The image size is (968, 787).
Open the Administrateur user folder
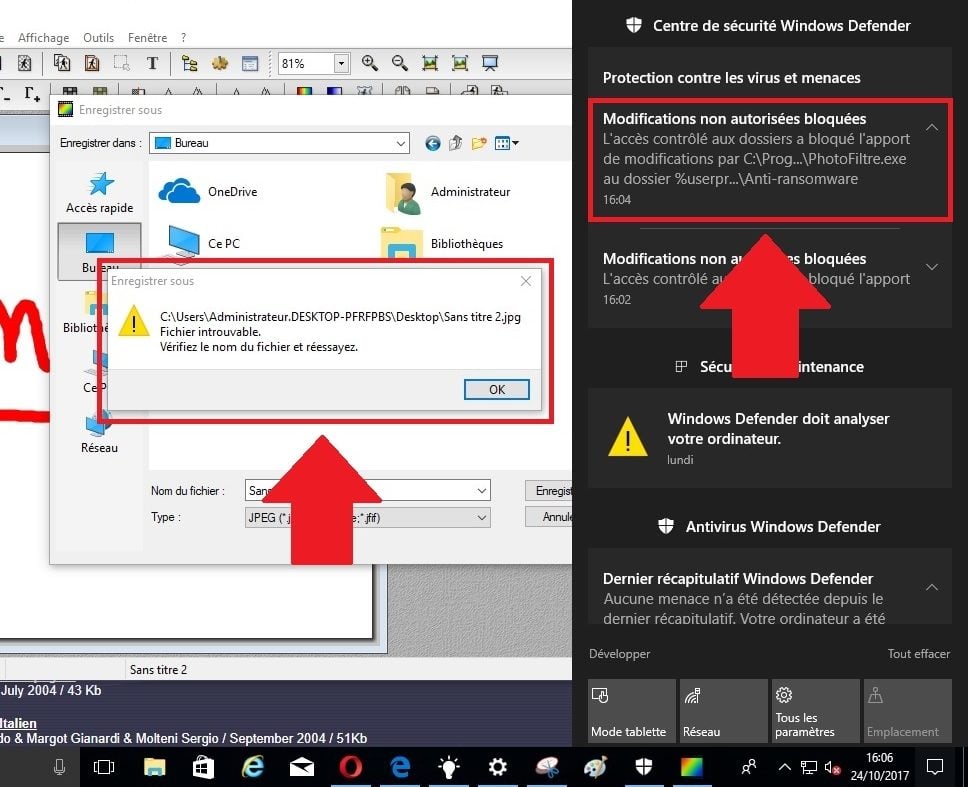(447, 193)
